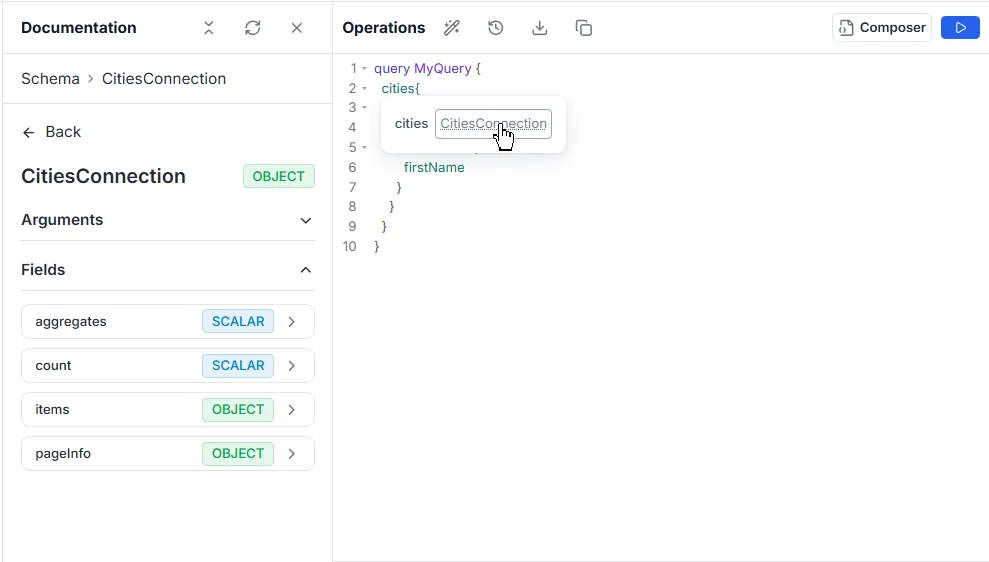The width and height of the screenshot is (989, 562).
Task: Fold the query block at line 1
Action: tap(365, 69)
